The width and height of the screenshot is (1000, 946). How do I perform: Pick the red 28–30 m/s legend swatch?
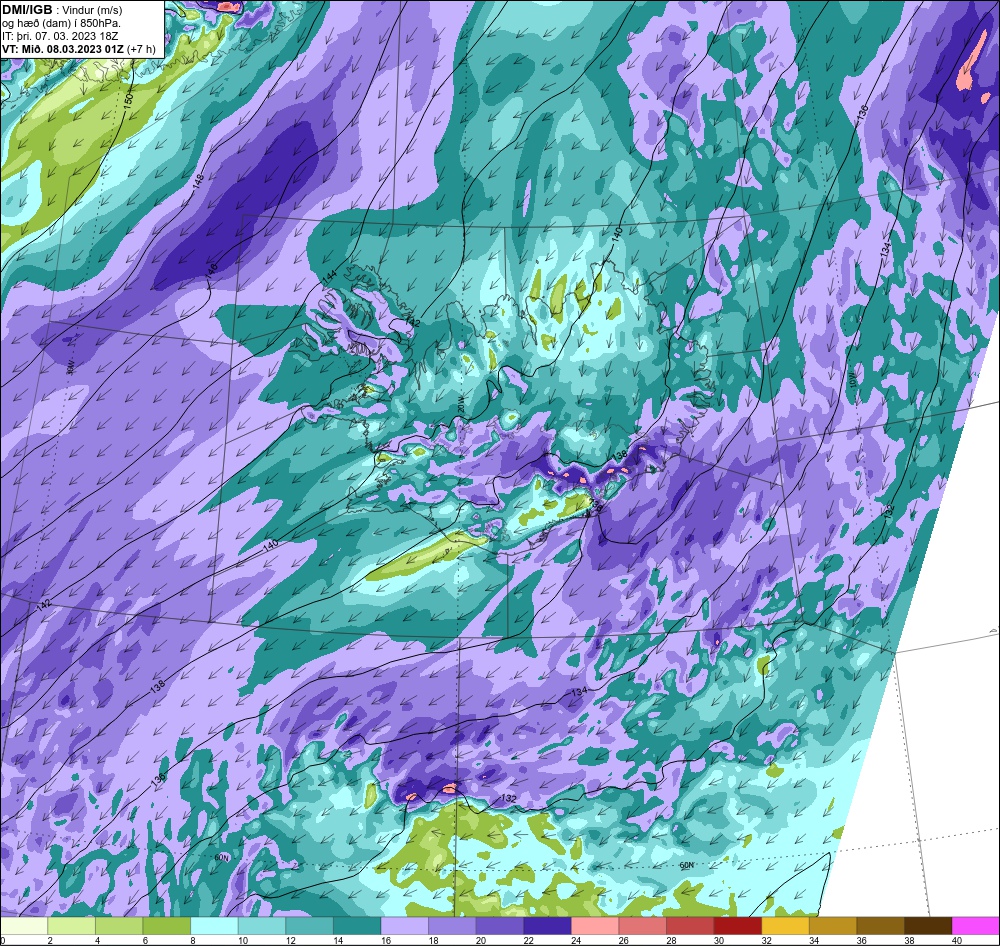pyautogui.click(x=690, y=926)
